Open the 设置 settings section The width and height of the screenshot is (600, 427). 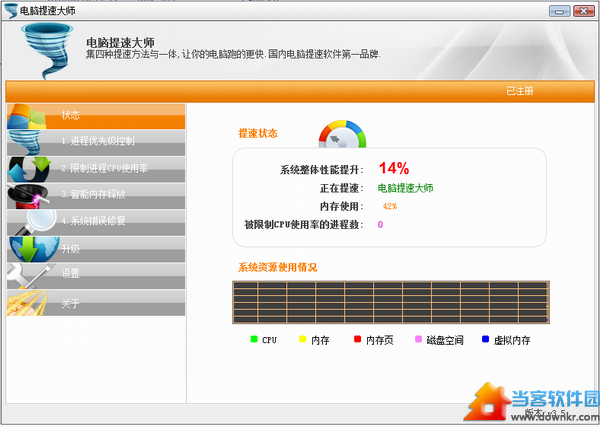(x=96, y=275)
